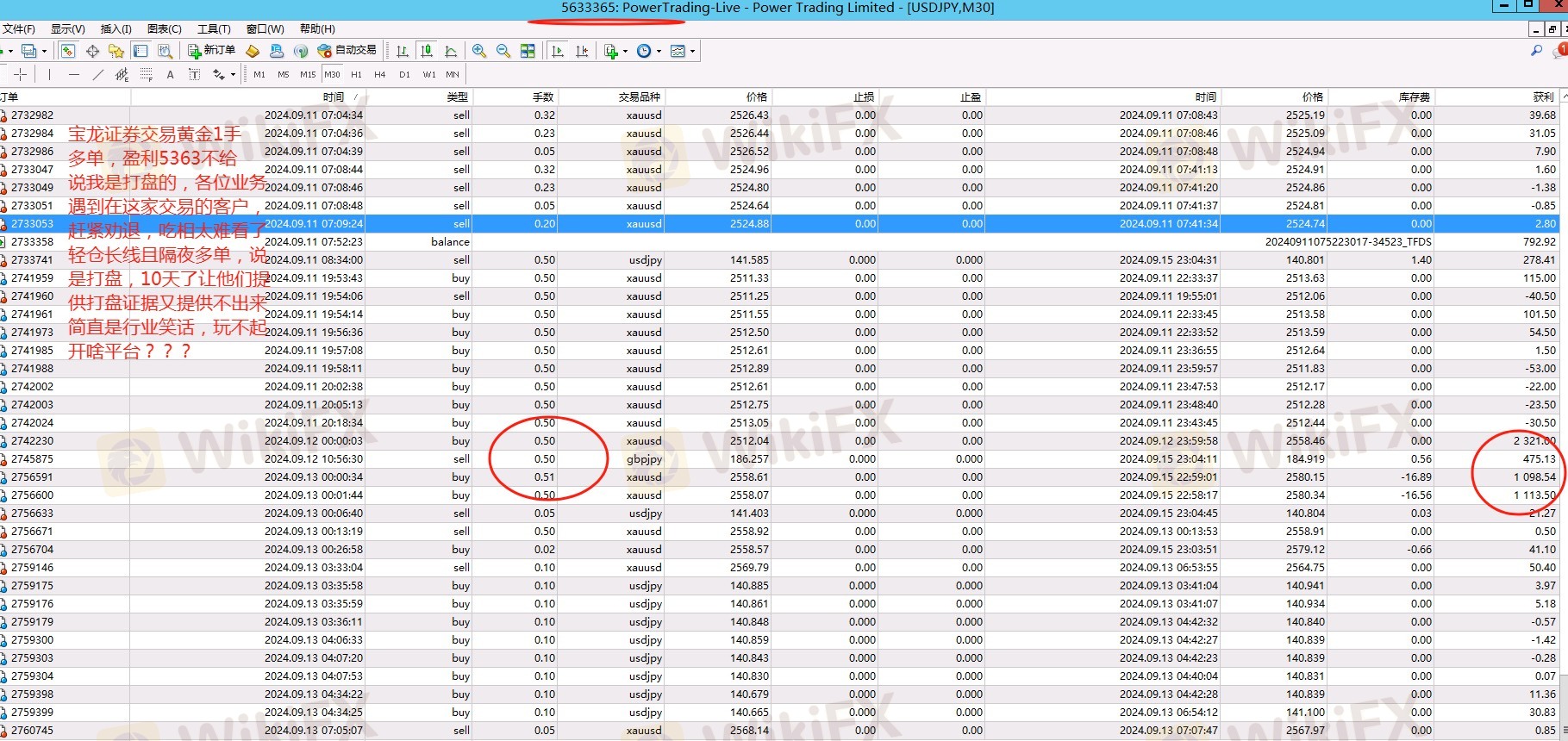The width and height of the screenshot is (1568, 741).
Task: Click the Market Watch toolbar icon
Action: pos(67,52)
